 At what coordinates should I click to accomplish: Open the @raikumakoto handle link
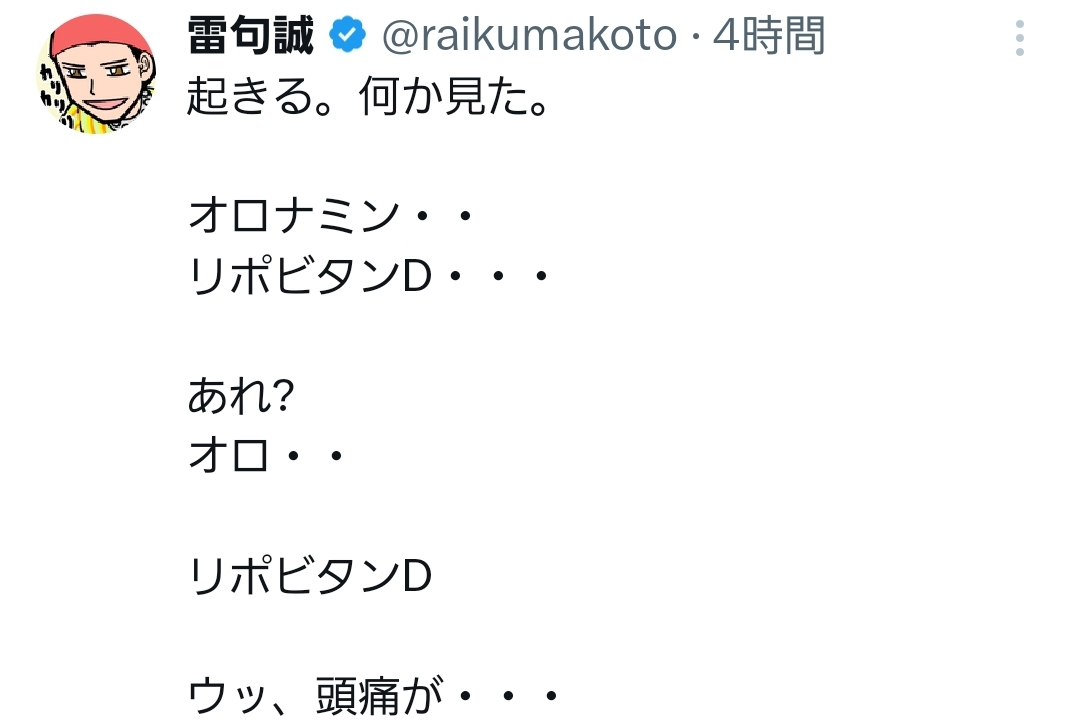529,38
